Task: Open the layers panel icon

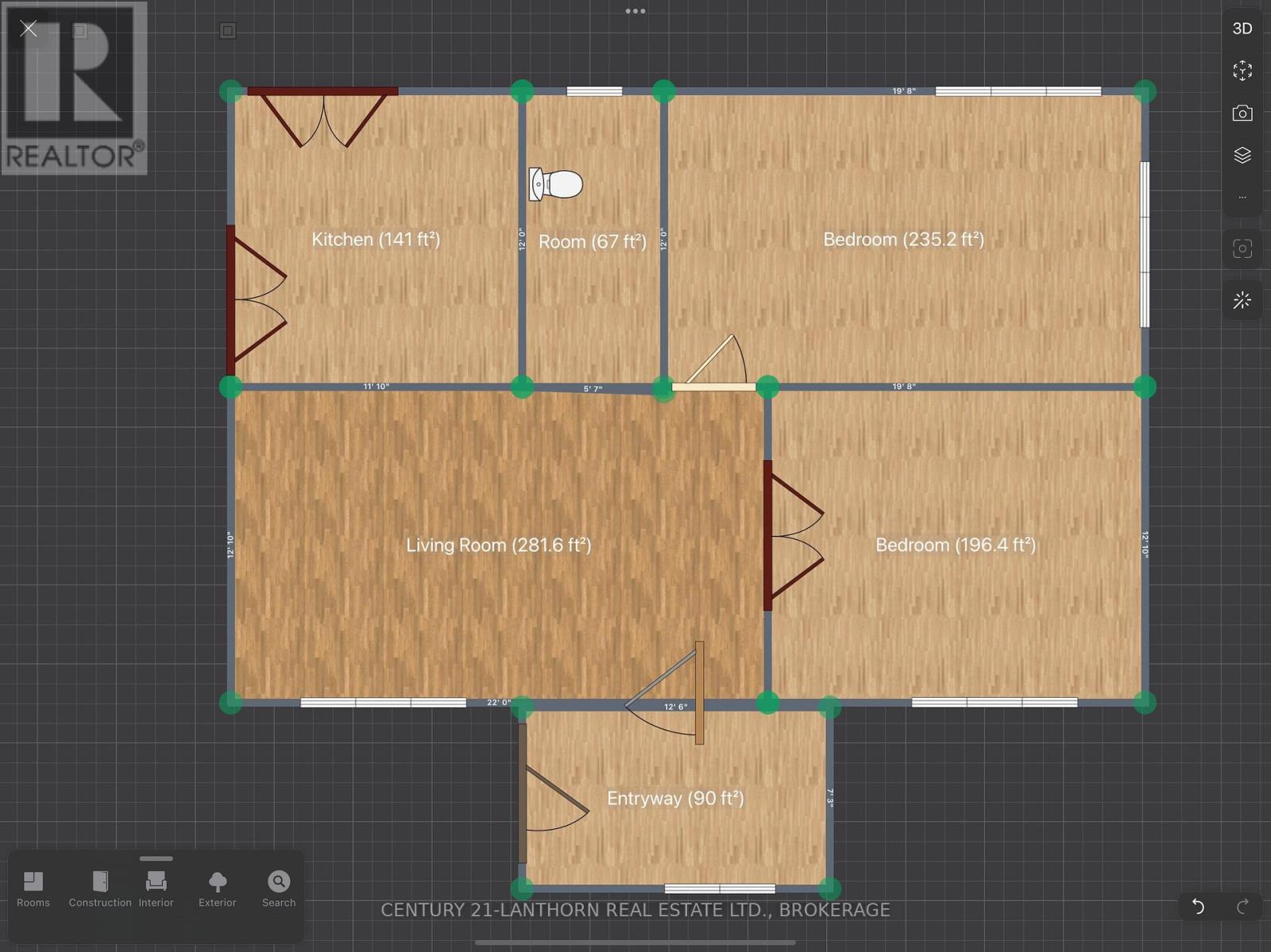Action: [1242, 155]
